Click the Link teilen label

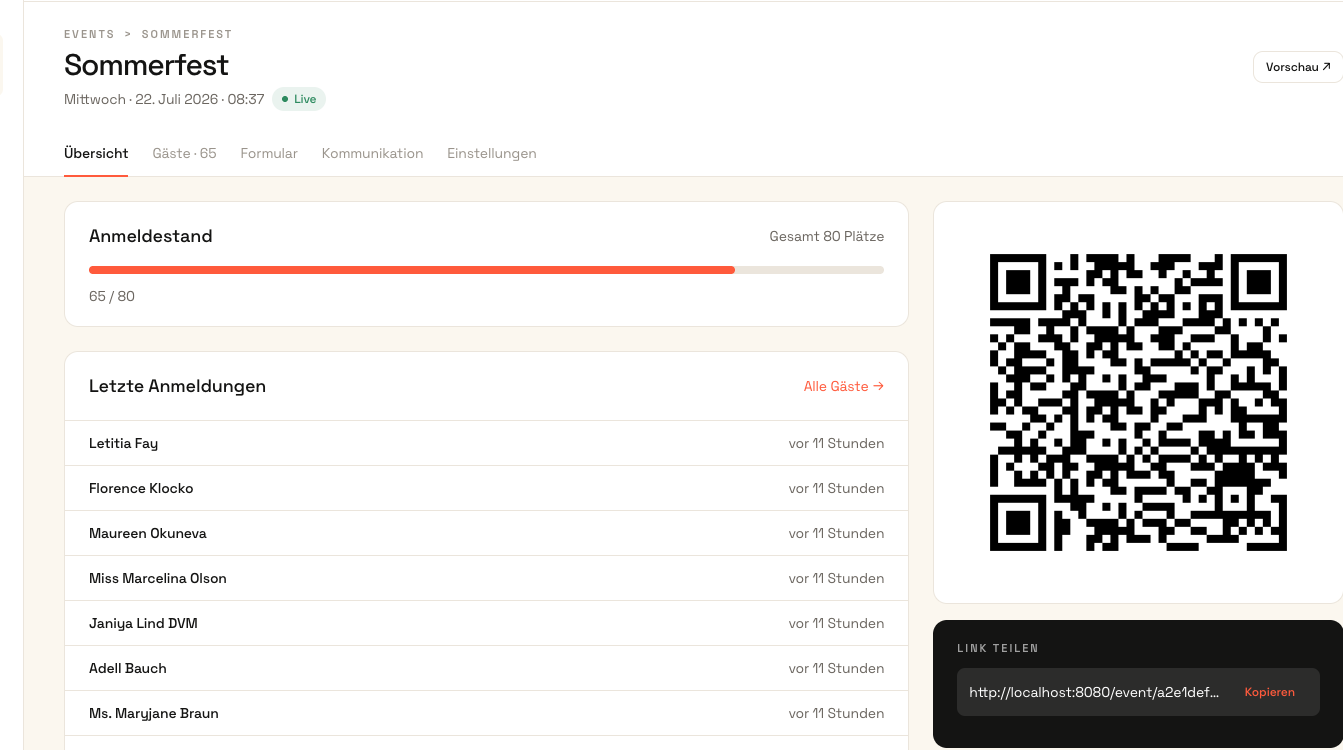click(x=998, y=648)
